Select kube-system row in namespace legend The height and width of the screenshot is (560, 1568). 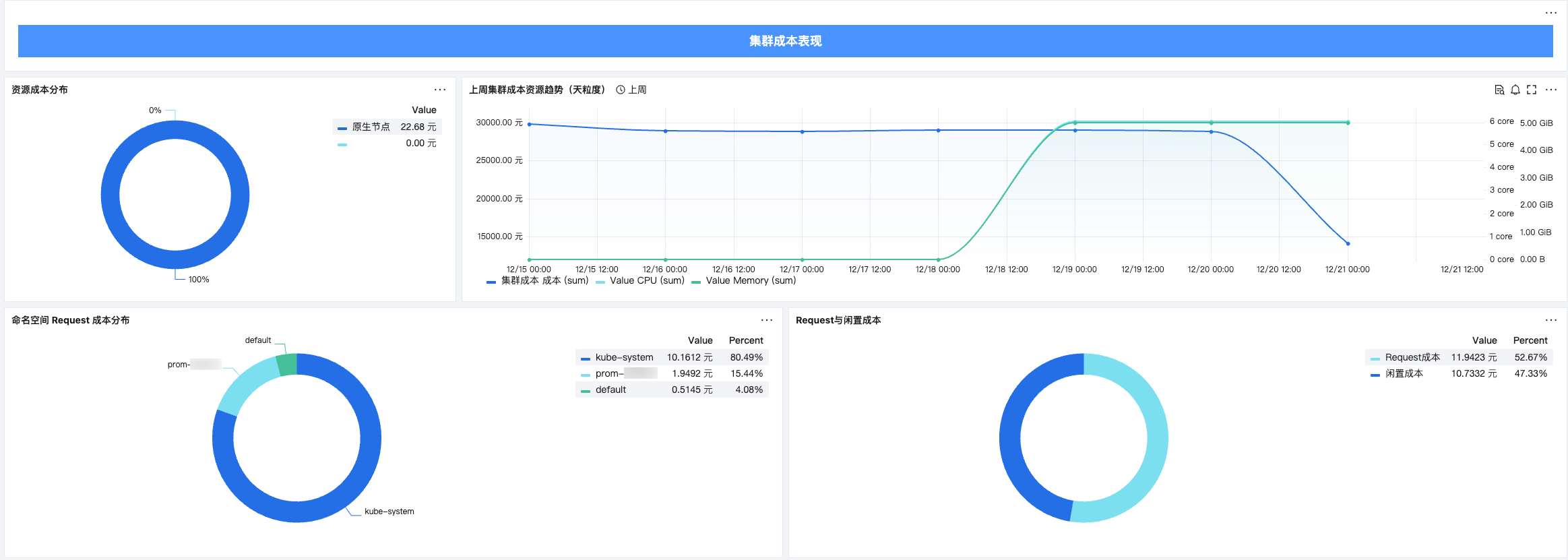click(624, 357)
